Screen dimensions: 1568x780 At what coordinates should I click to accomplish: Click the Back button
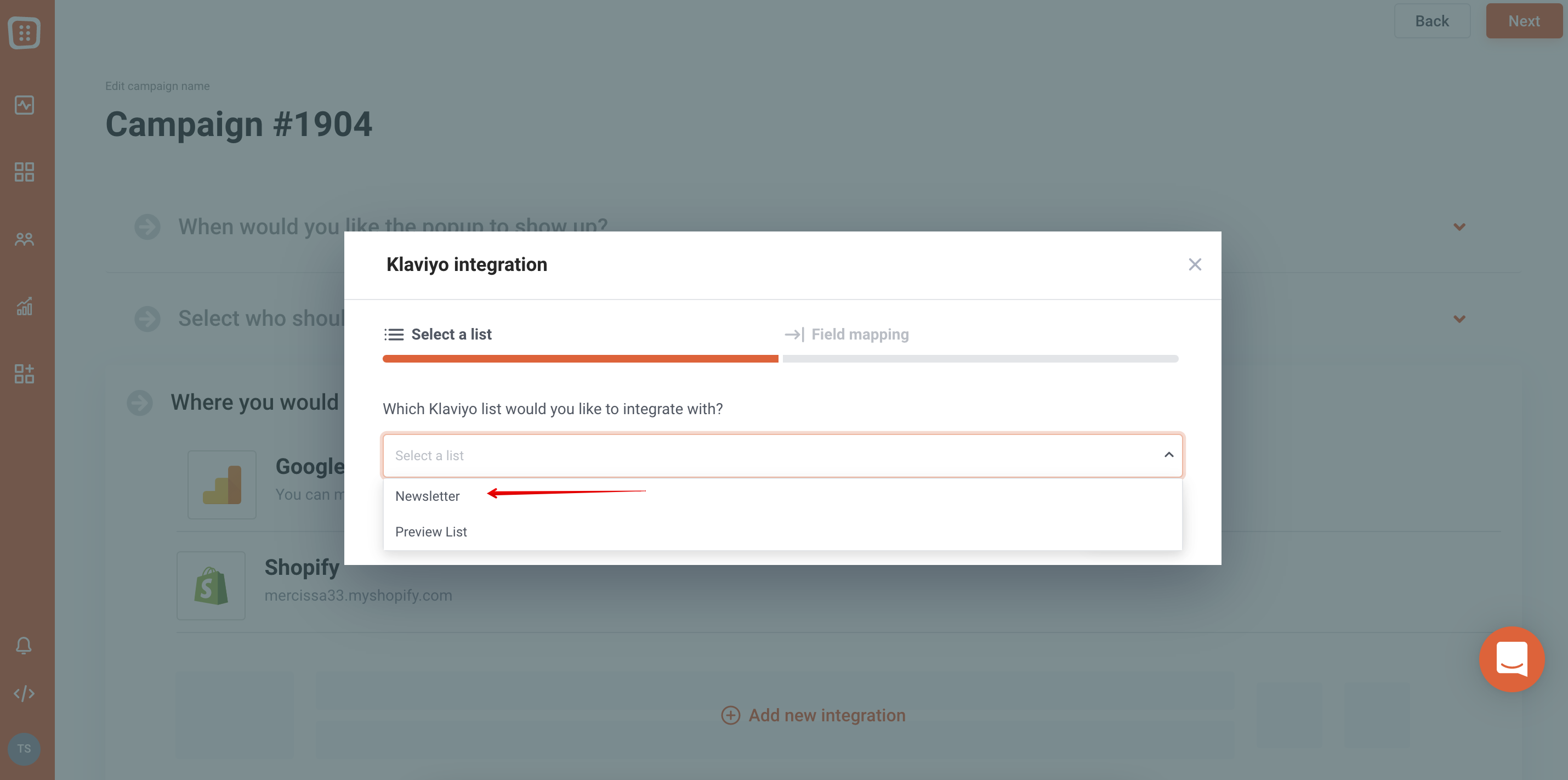1431,21
